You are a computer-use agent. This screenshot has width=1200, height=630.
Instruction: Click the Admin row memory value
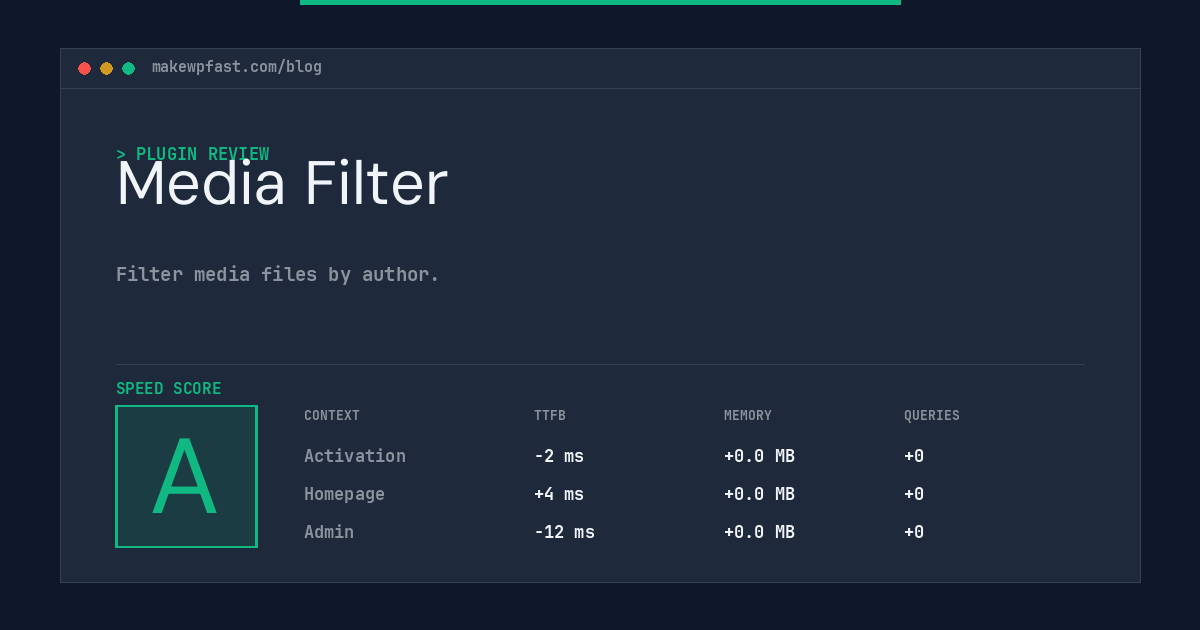point(759,532)
